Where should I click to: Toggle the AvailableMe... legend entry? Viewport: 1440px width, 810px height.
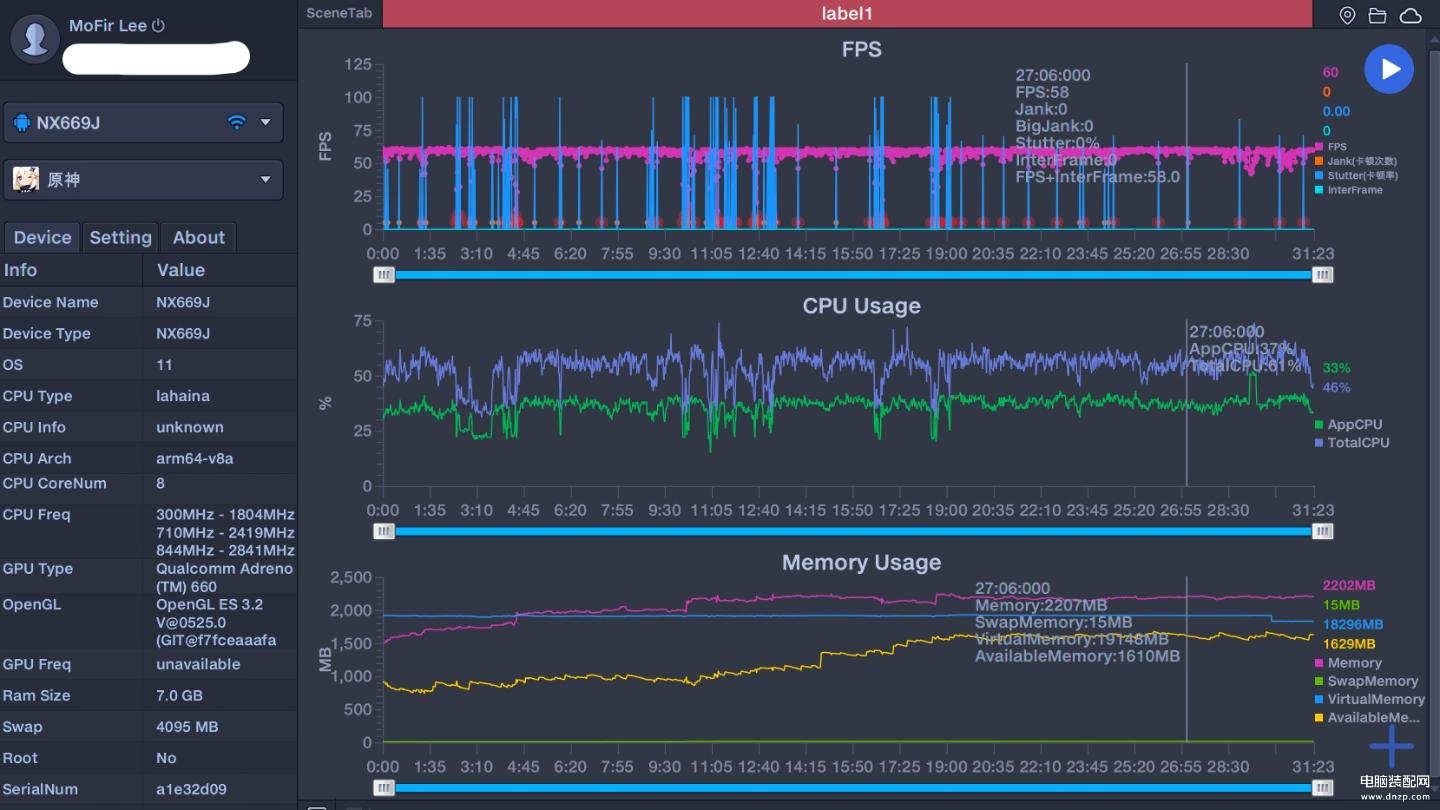point(1367,717)
